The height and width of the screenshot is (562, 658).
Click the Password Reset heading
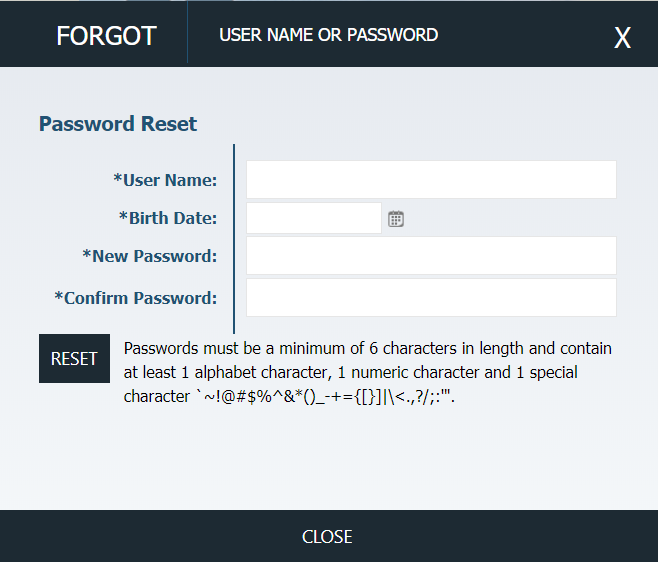click(x=118, y=124)
